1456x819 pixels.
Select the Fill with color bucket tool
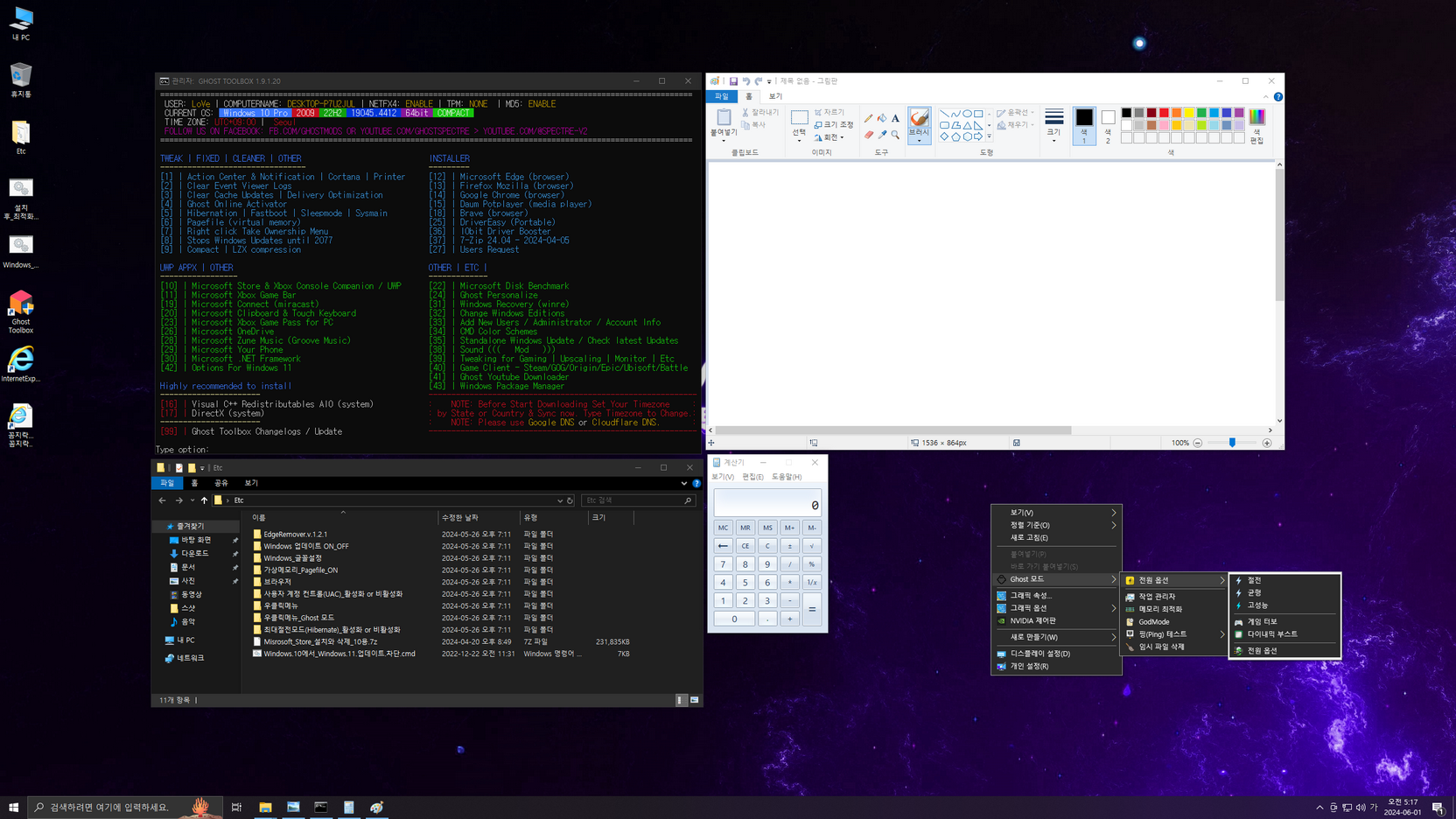tap(882, 118)
